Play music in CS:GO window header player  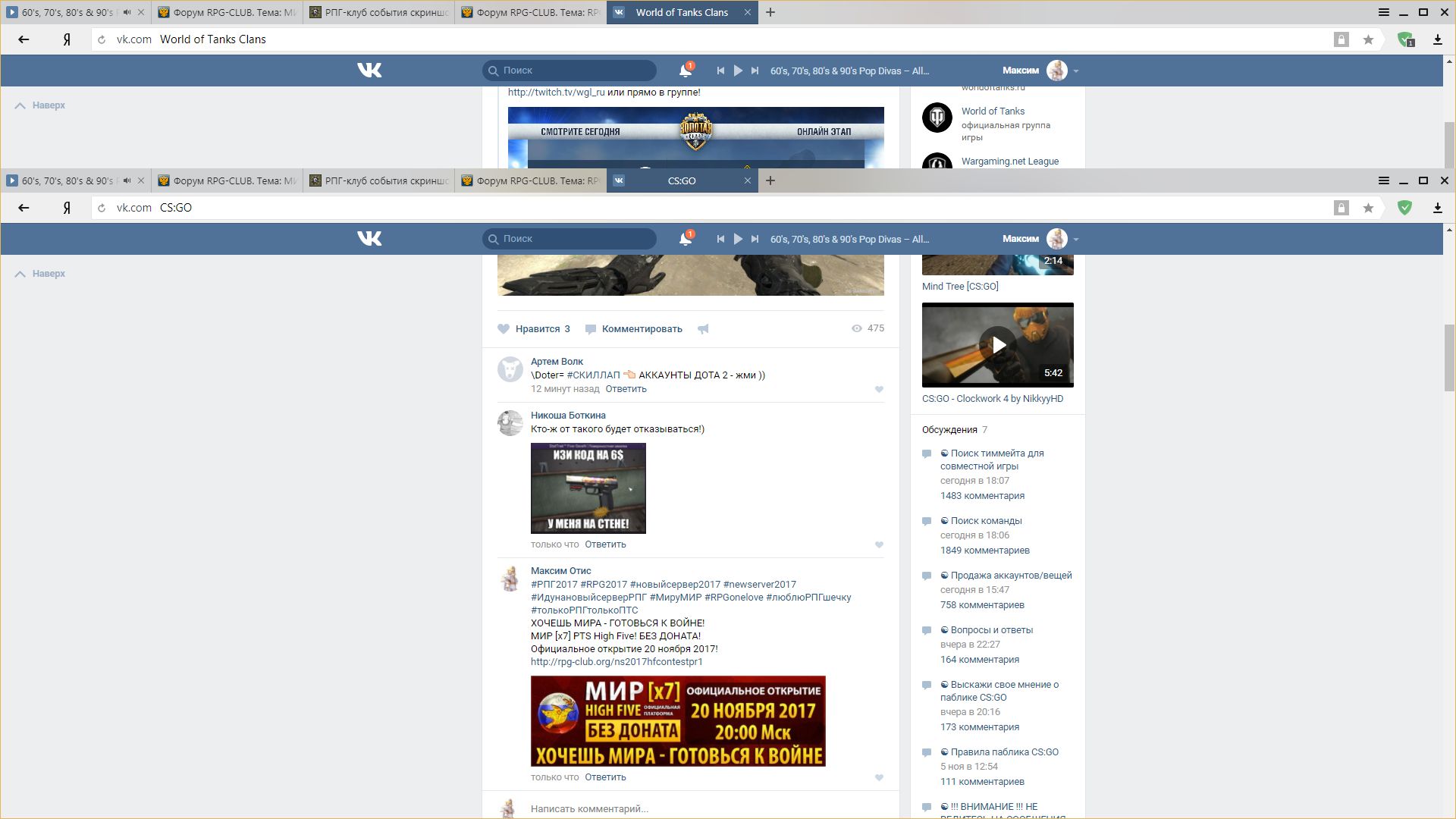(x=738, y=239)
